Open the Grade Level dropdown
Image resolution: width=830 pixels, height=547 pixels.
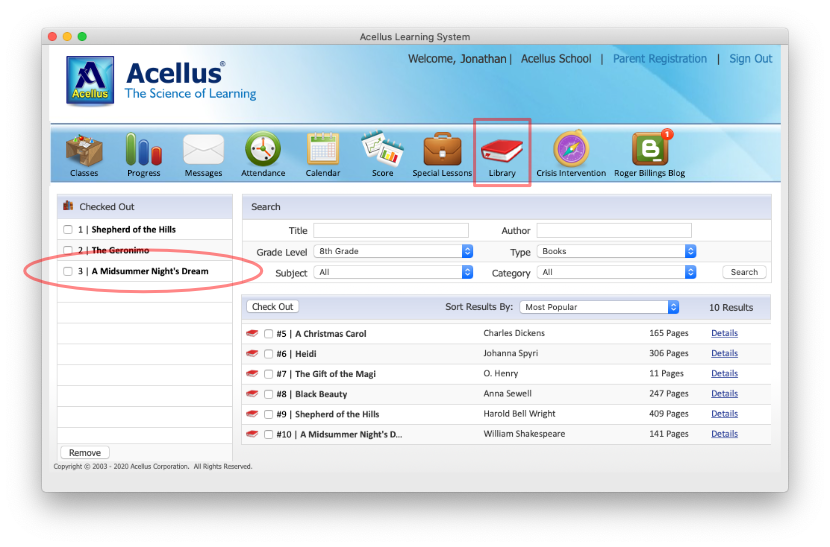(x=393, y=251)
